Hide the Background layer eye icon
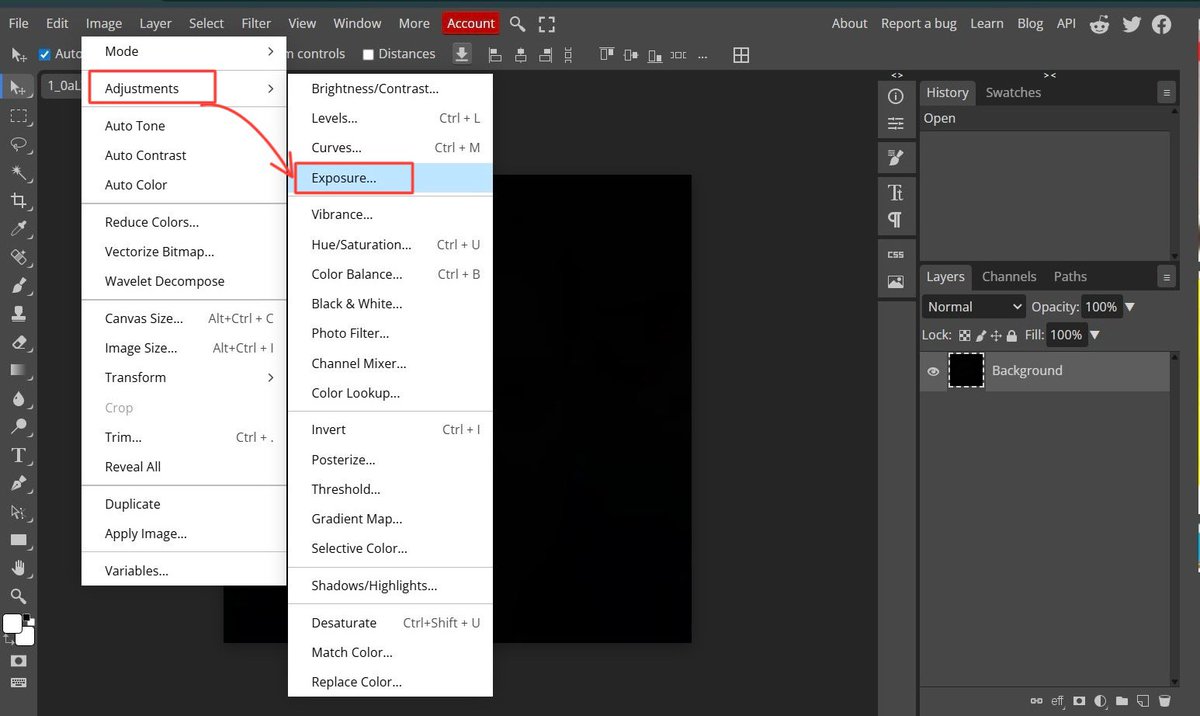Screen dimensions: 1200x716 [x=933, y=371]
